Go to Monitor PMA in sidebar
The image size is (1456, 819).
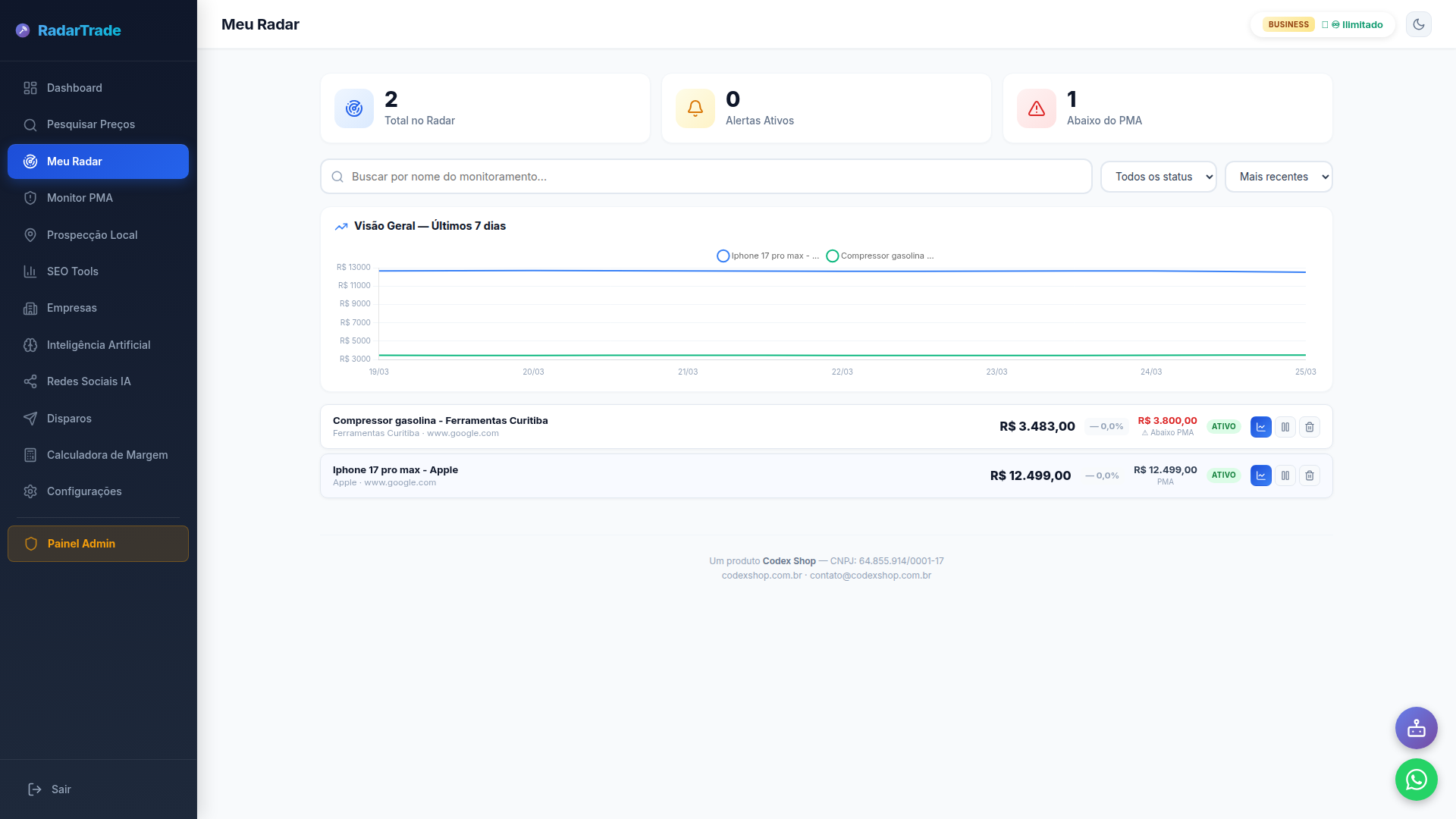click(x=80, y=198)
